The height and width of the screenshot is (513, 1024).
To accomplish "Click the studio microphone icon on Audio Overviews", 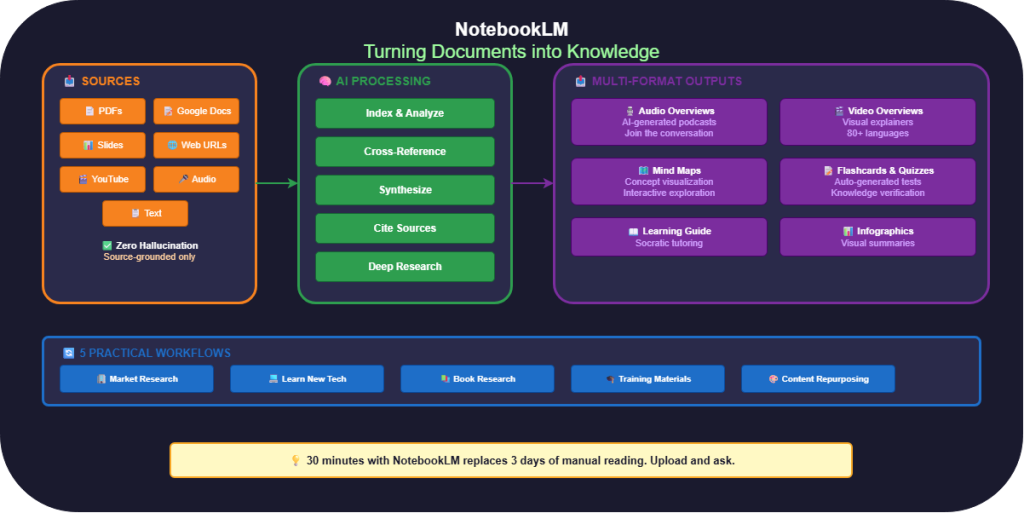I will (630, 111).
